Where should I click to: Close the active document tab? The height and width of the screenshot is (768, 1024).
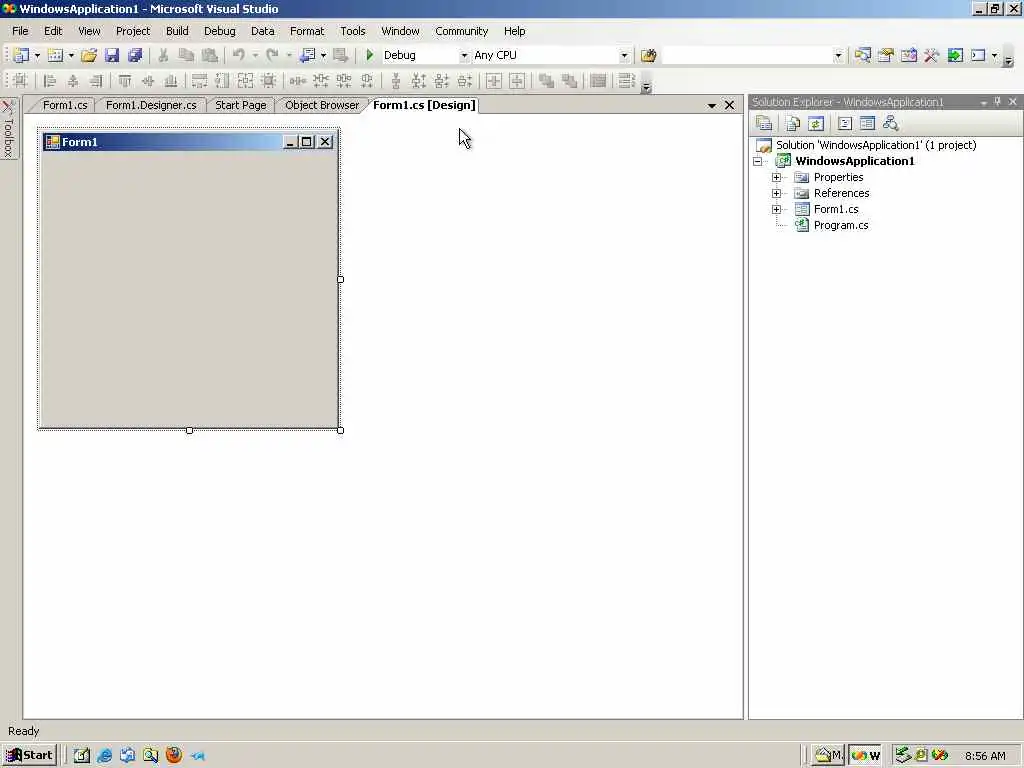729,105
